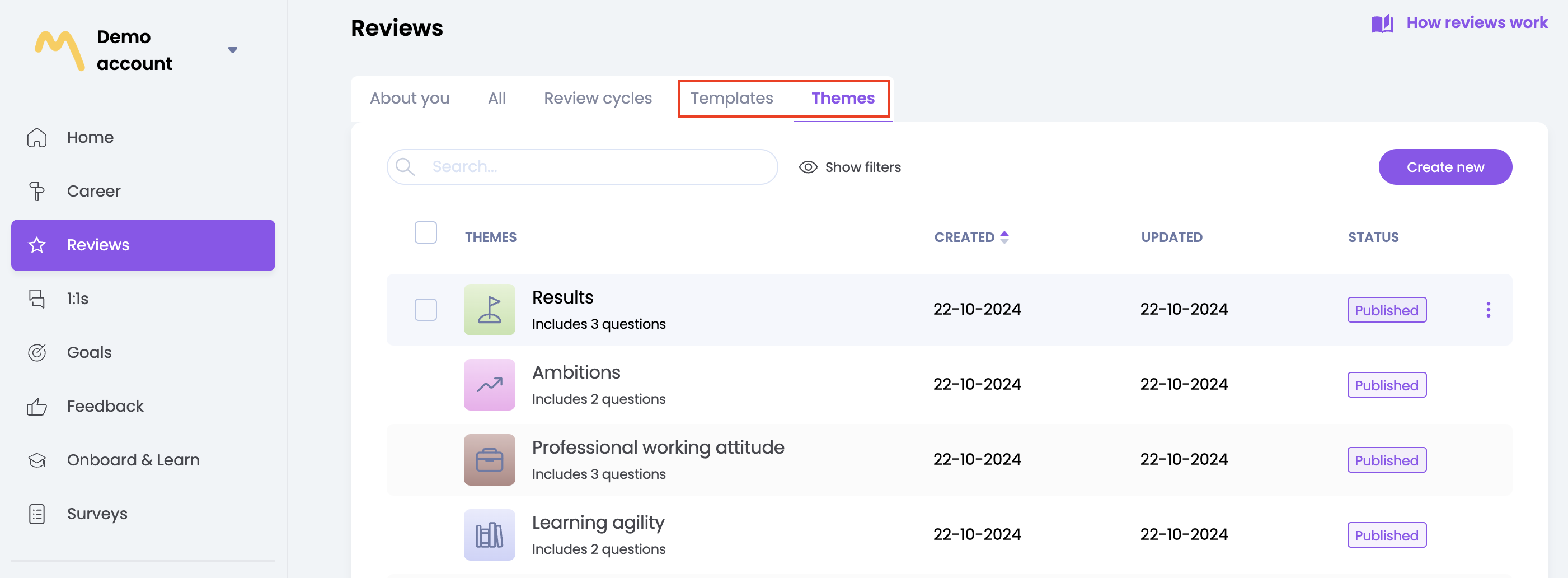Expand the Demo account dropdown arrow

click(233, 50)
